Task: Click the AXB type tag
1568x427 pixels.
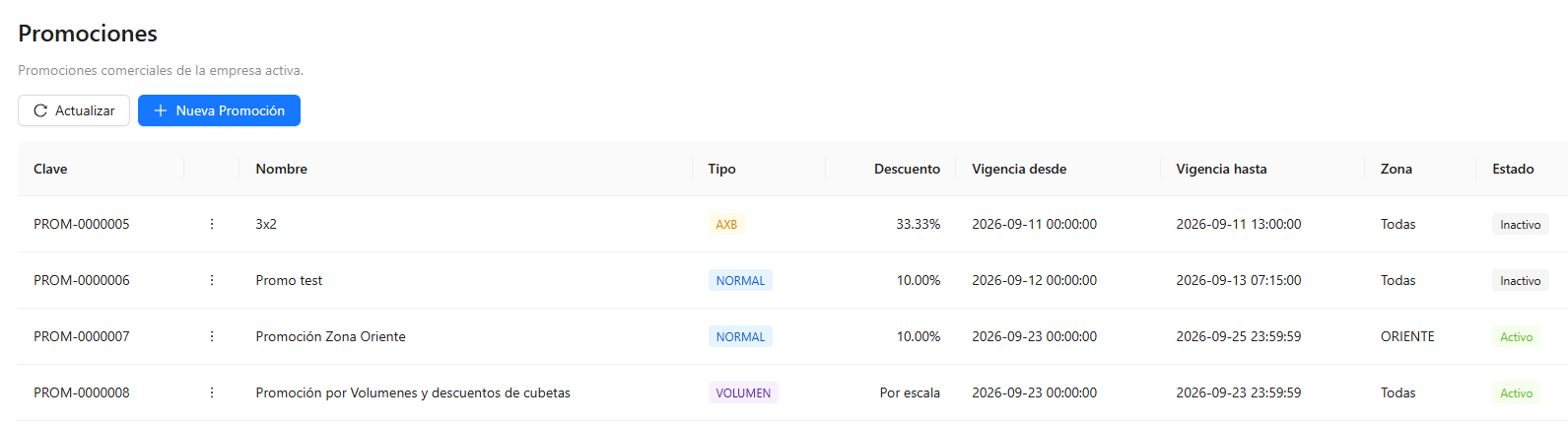Action: pos(726,224)
